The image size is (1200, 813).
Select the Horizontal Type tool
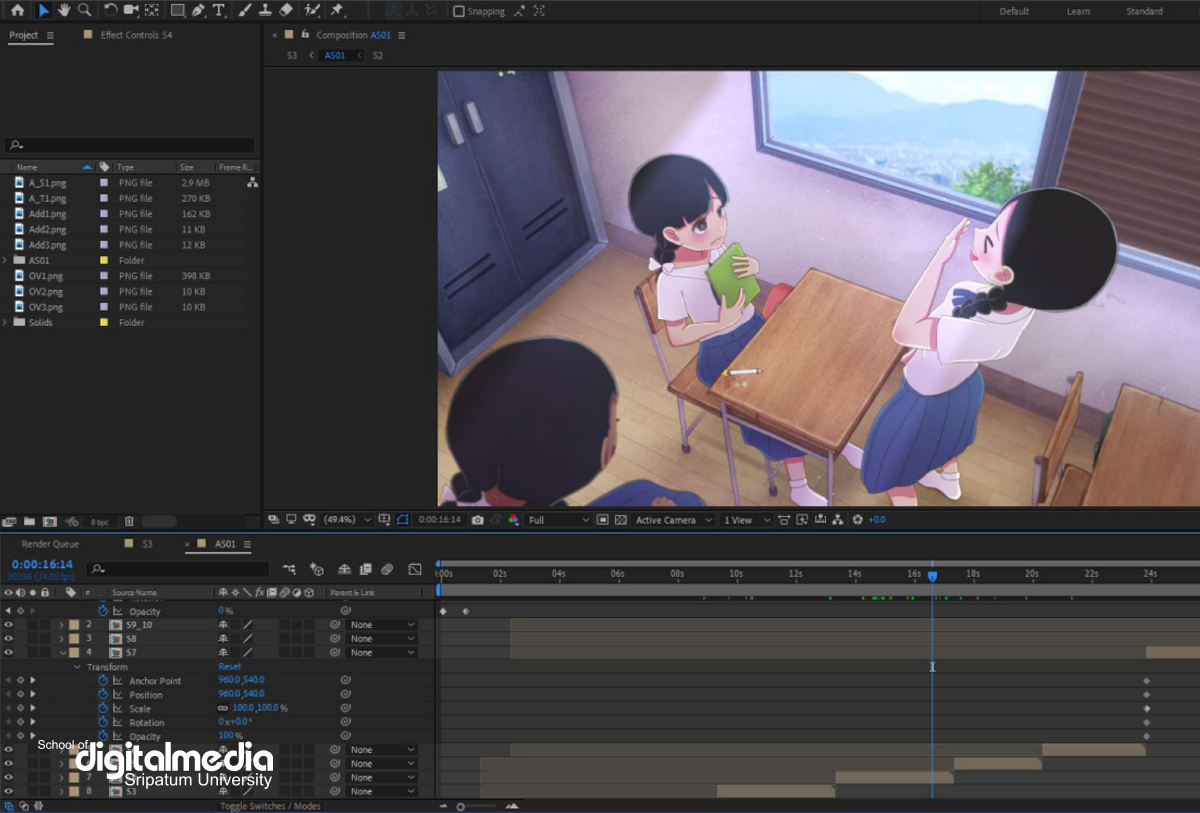tap(219, 10)
